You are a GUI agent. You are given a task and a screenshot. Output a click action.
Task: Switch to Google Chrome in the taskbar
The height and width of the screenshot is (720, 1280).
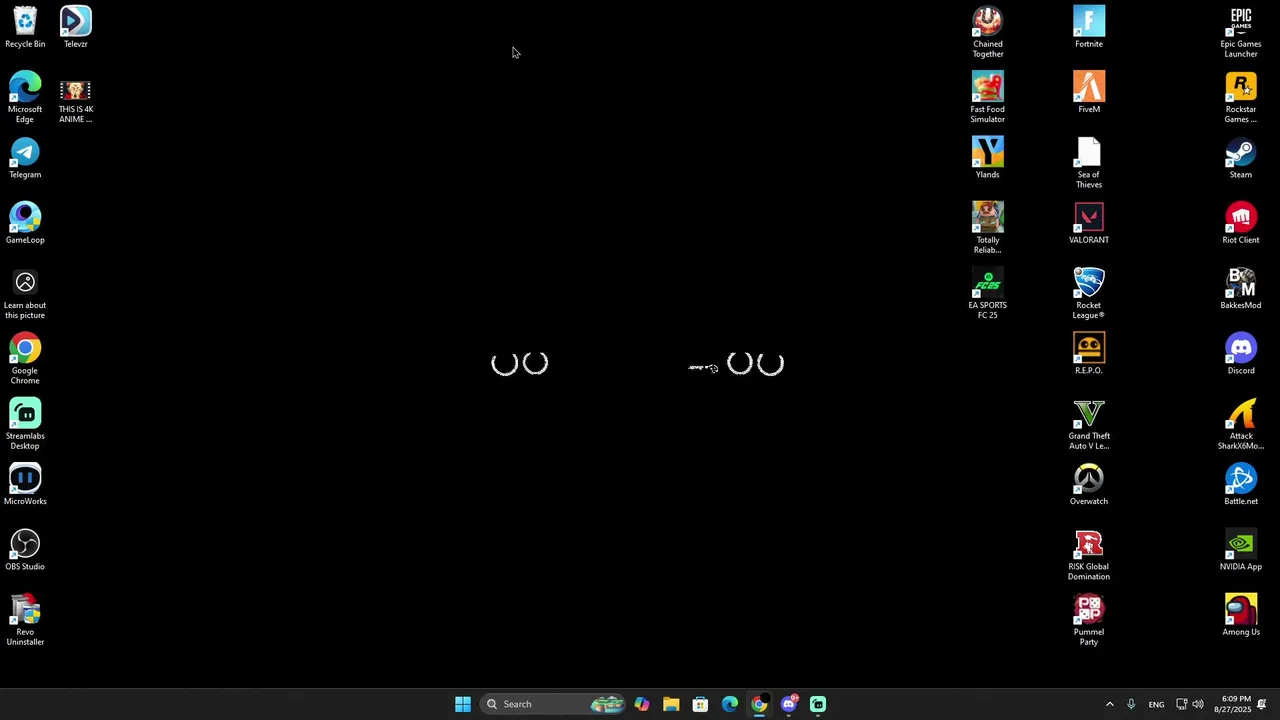[x=759, y=704]
